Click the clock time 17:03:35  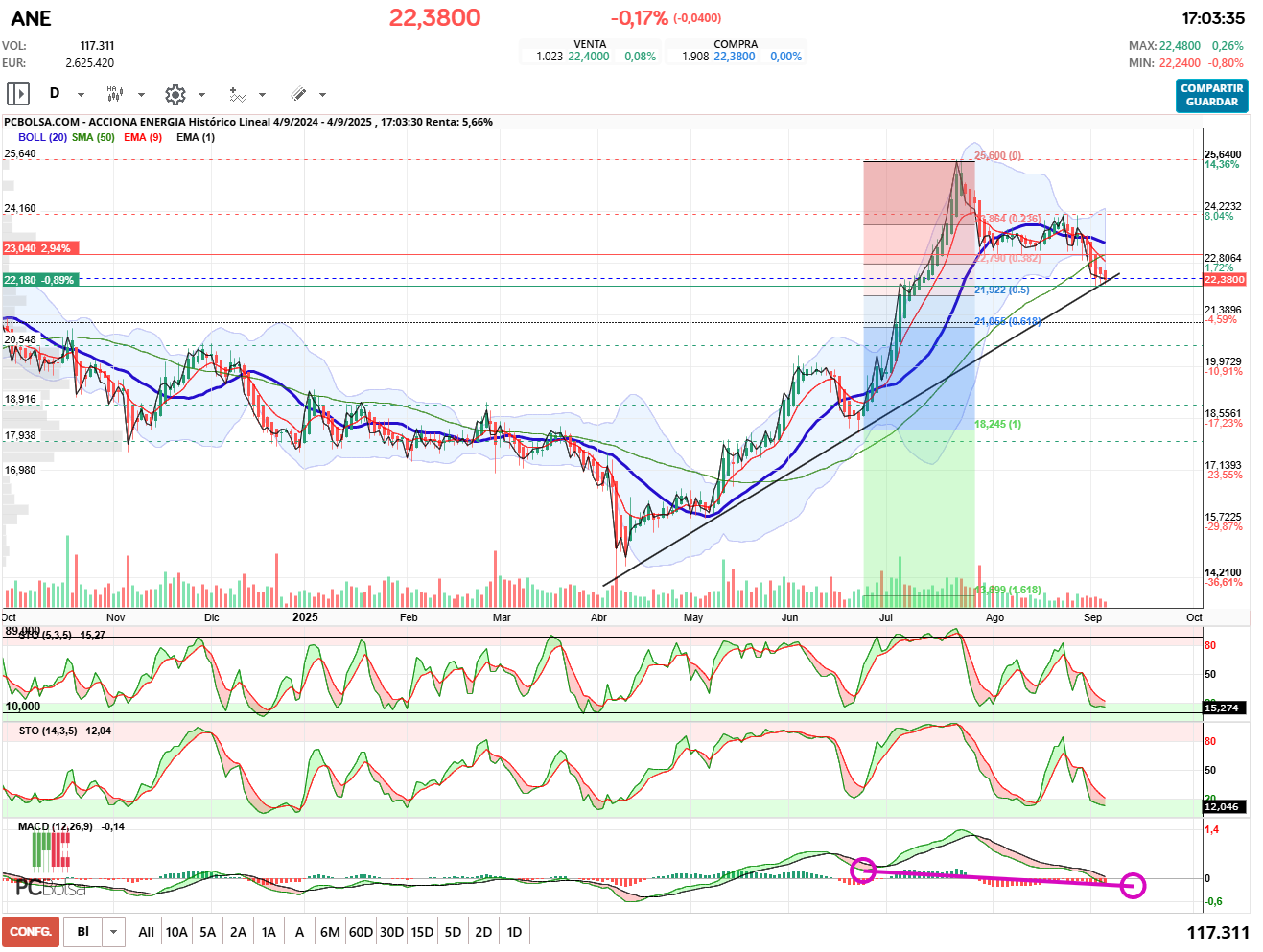(x=1213, y=18)
